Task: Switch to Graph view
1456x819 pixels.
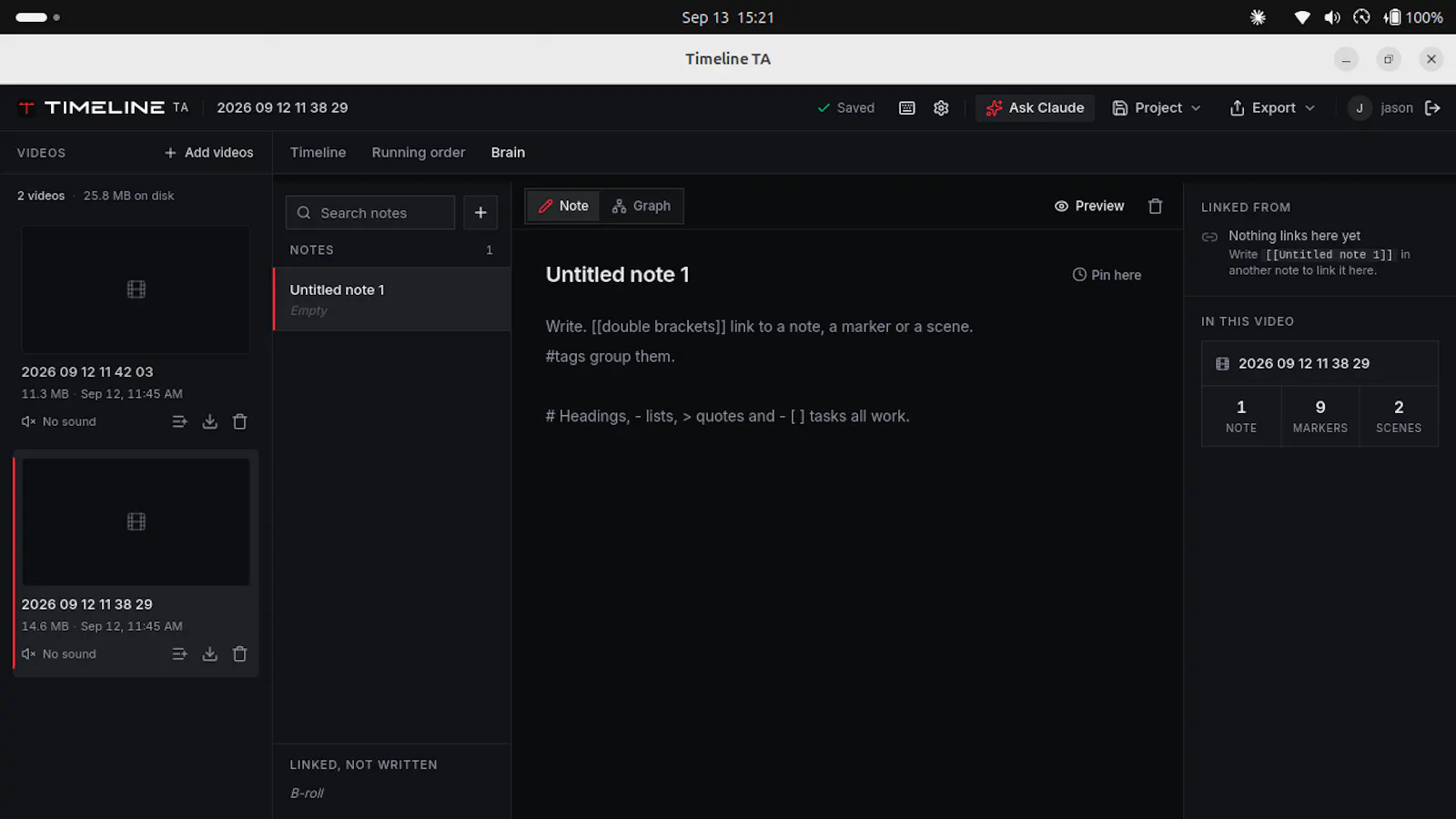Action: point(642,207)
